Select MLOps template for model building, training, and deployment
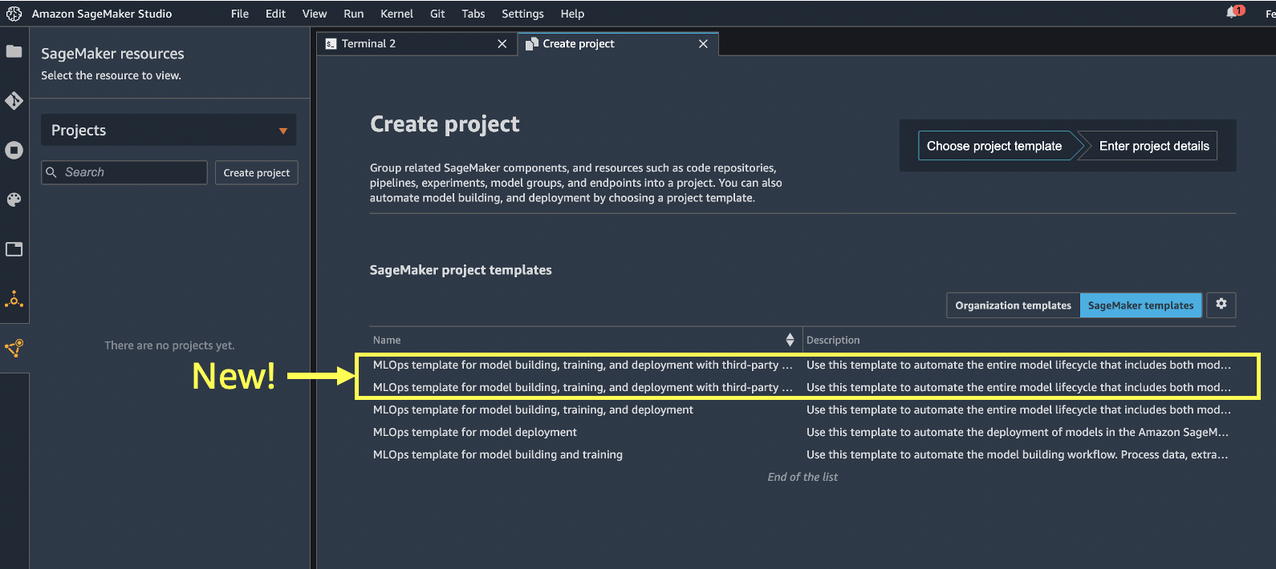The width and height of the screenshot is (1276, 569). click(803, 410)
